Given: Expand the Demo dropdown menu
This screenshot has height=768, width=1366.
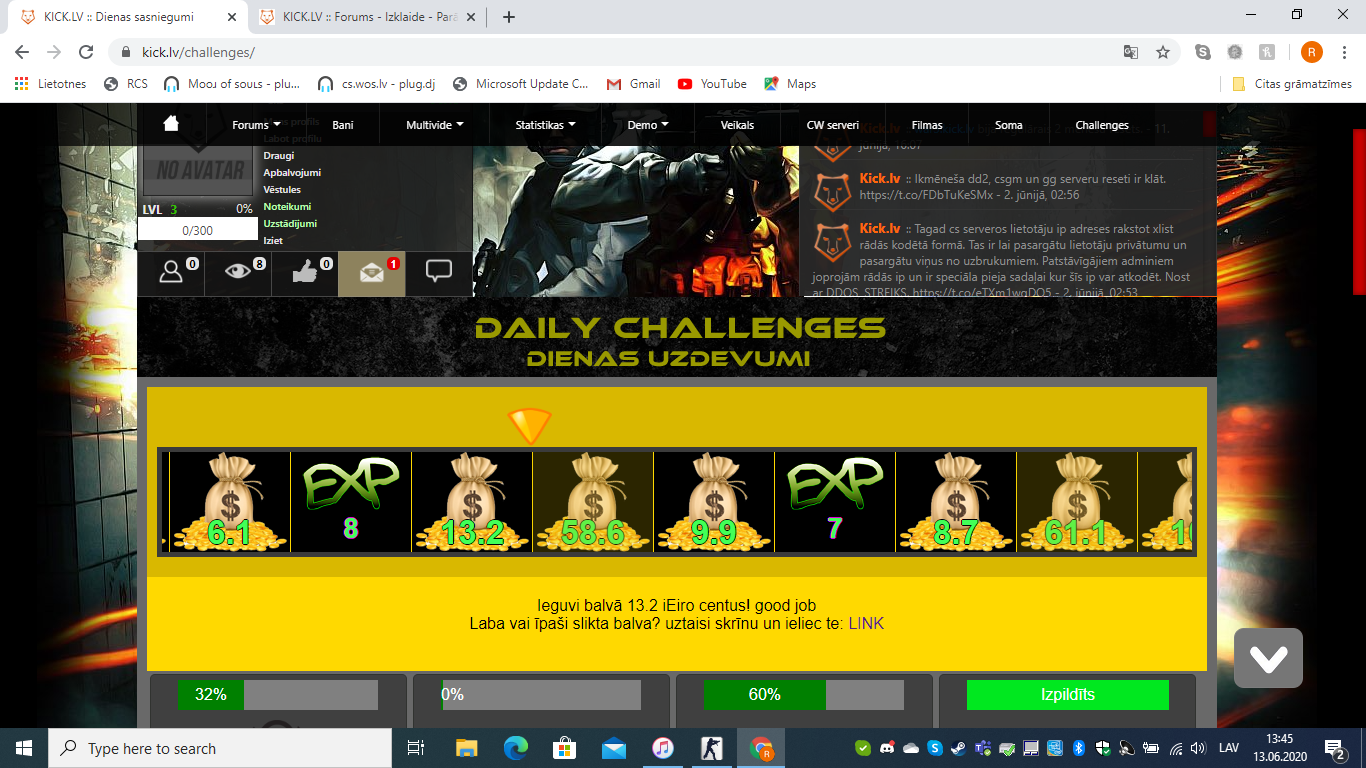Looking at the screenshot, I should click(x=647, y=125).
